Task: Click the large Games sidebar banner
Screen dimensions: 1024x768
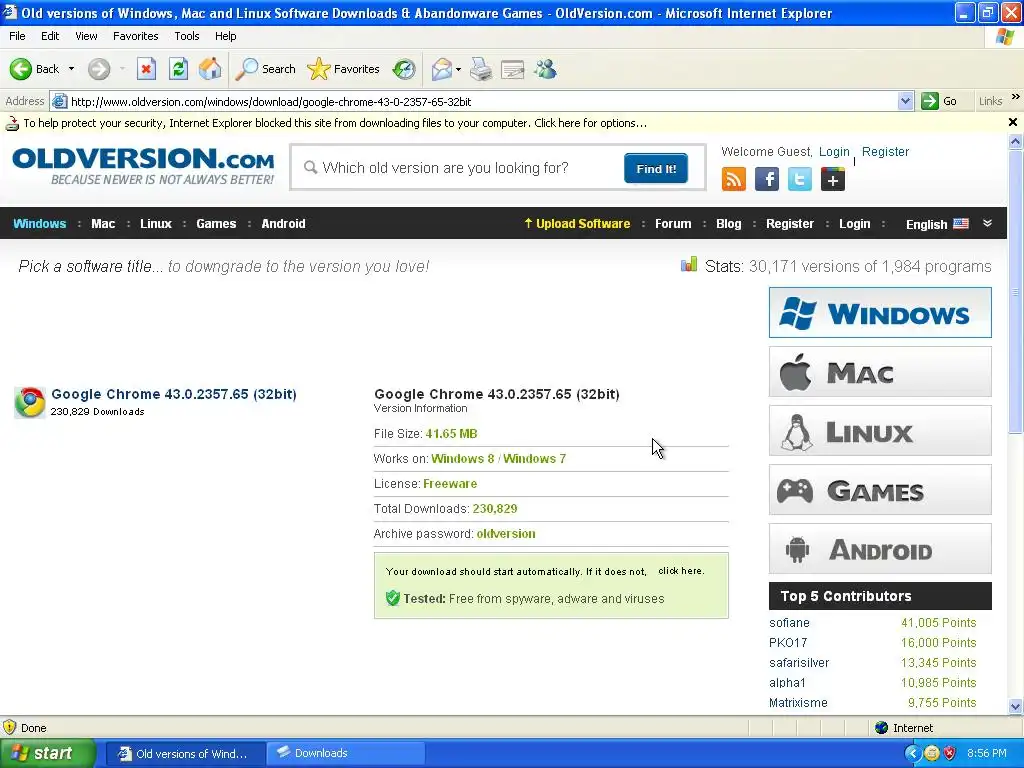Action: (880, 490)
